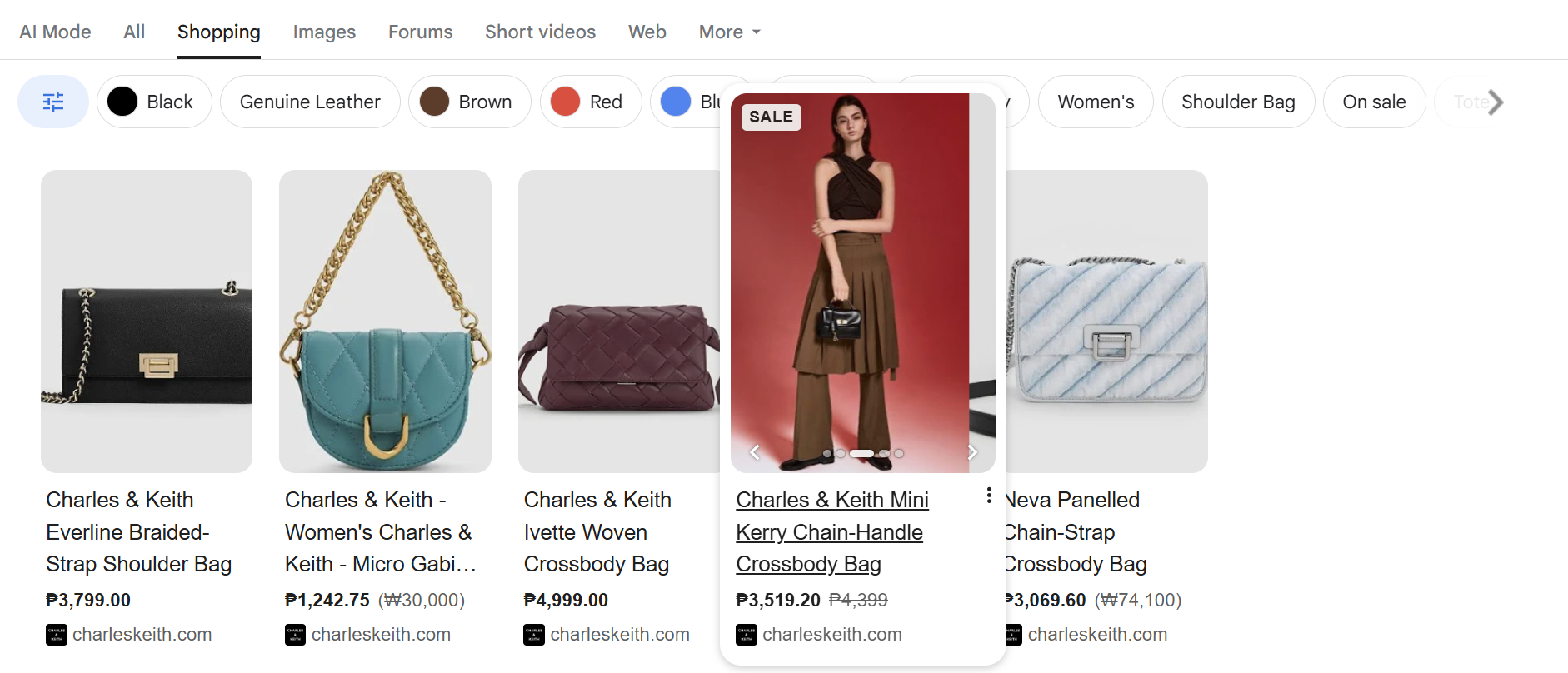This screenshot has height=673, width=1568.
Task: Click the SALE badge on model photo
Action: [x=771, y=117]
